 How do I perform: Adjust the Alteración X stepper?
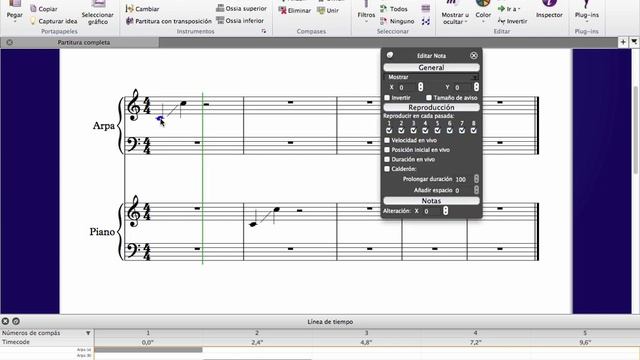pyautogui.click(x=445, y=211)
